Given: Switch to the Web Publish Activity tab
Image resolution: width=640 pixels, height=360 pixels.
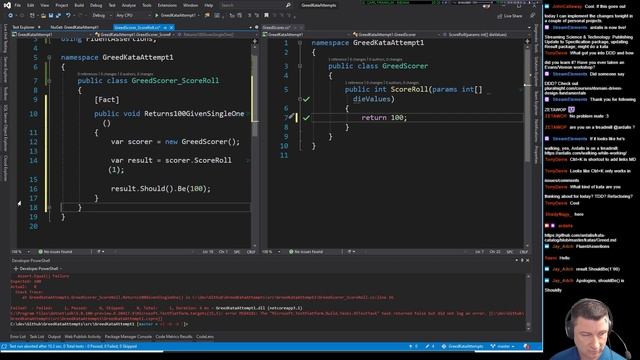Looking at the screenshot, I should pyautogui.click(x=82, y=337).
